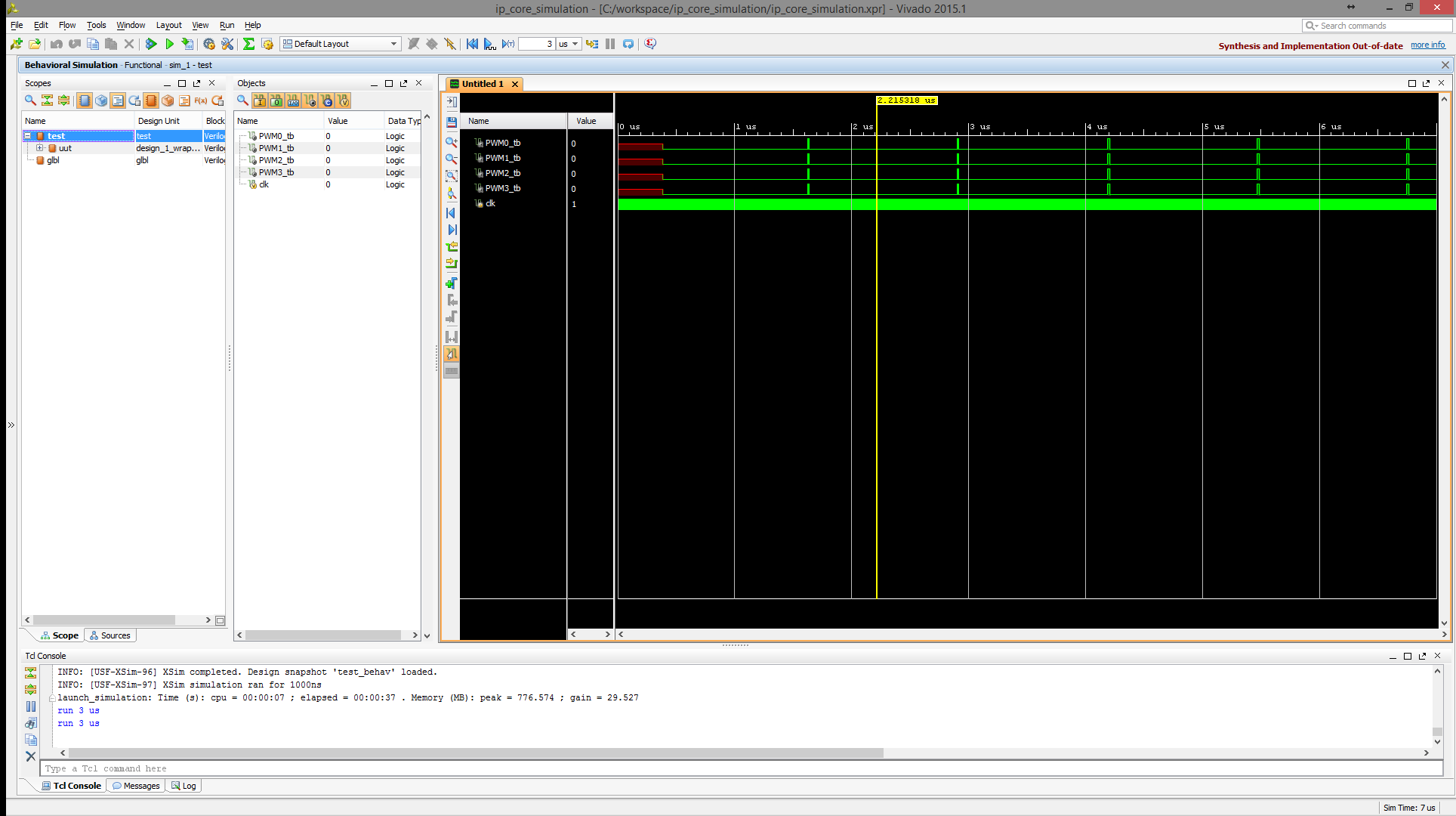Click the yellow cursor time marker label
1456x816 pixels.
click(907, 100)
